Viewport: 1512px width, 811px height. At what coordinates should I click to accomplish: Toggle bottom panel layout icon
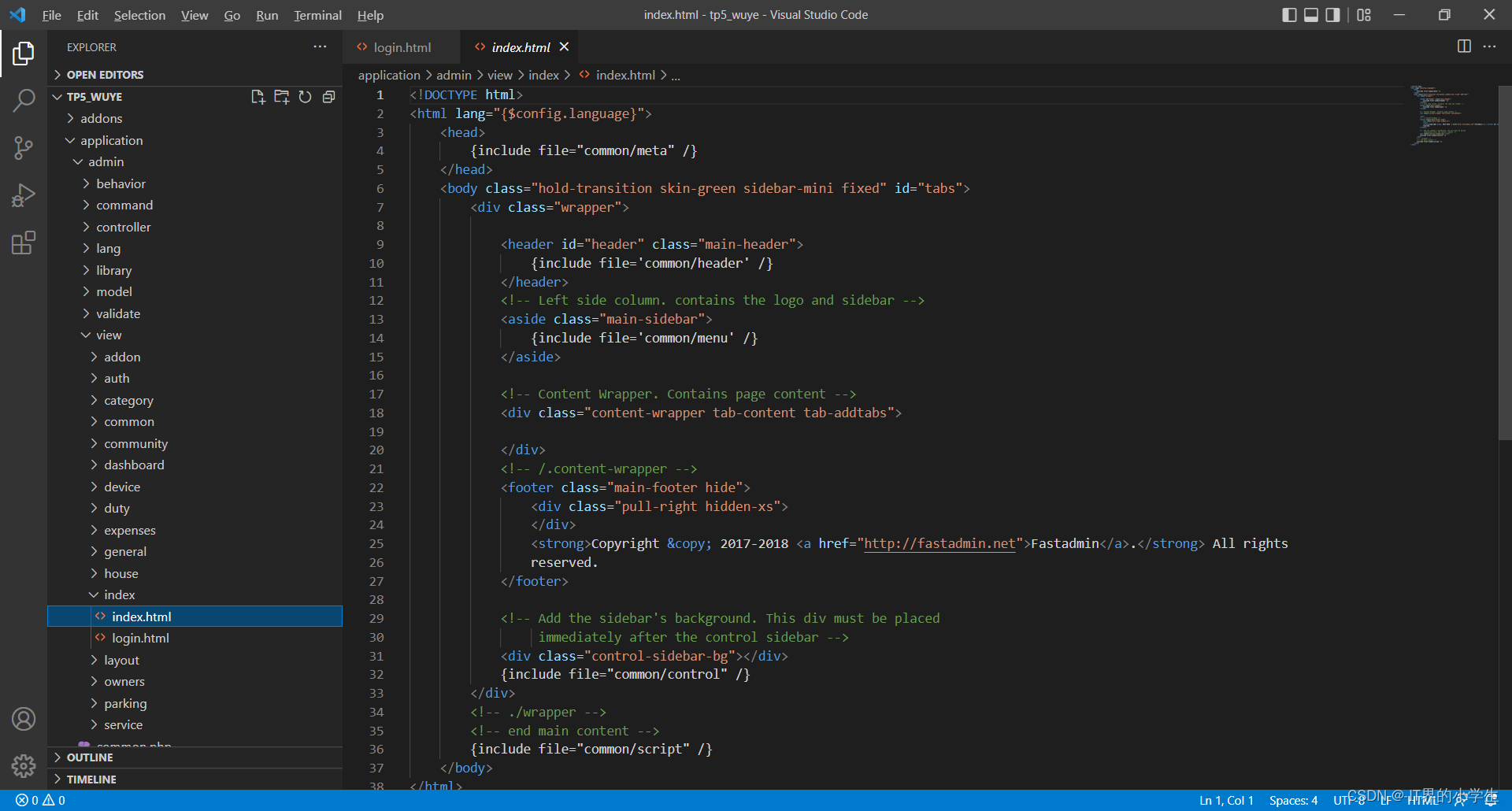(x=1311, y=15)
